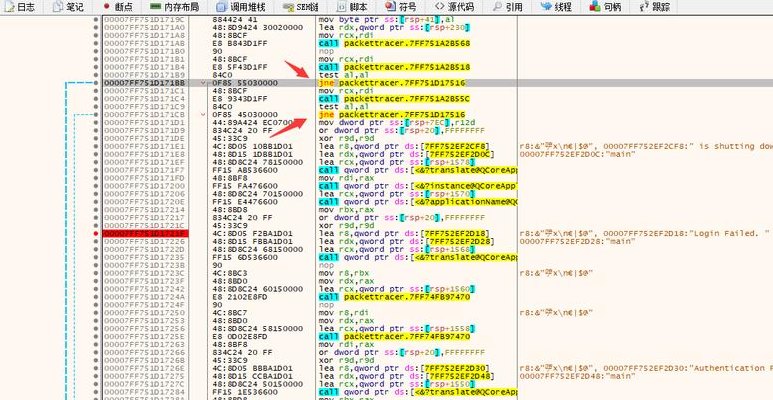The width and height of the screenshot is (773, 400).
Task: Toggle breakpoint dot at address 00007FF751D17284
Action: (x=96, y=392)
